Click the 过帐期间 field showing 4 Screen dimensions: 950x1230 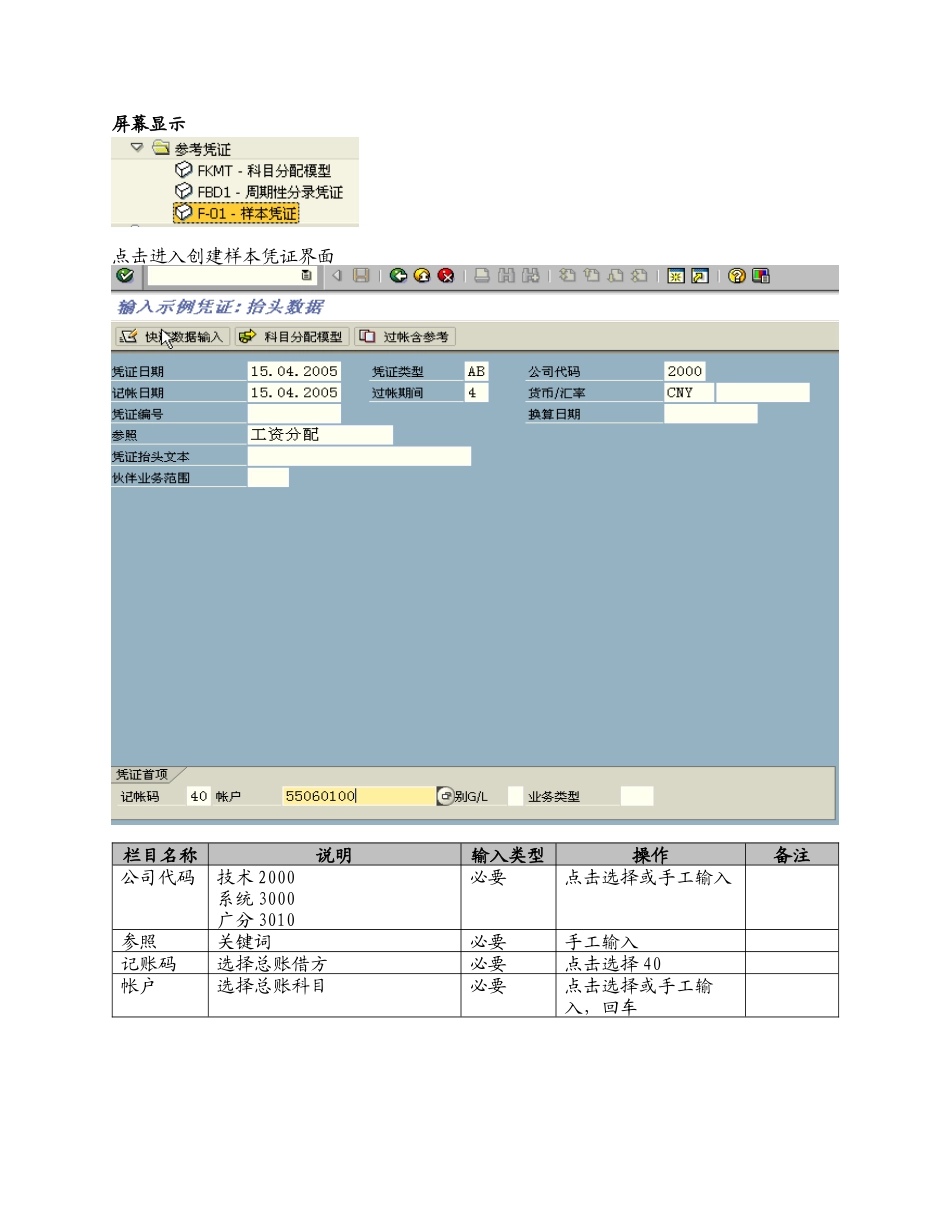tap(477, 393)
